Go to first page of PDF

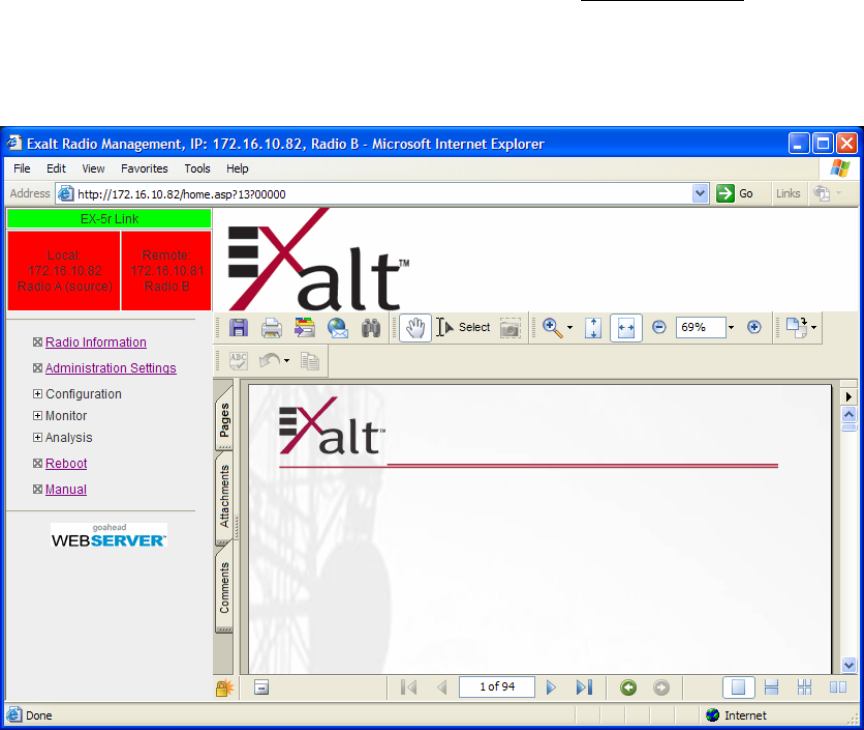click(x=408, y=688)
